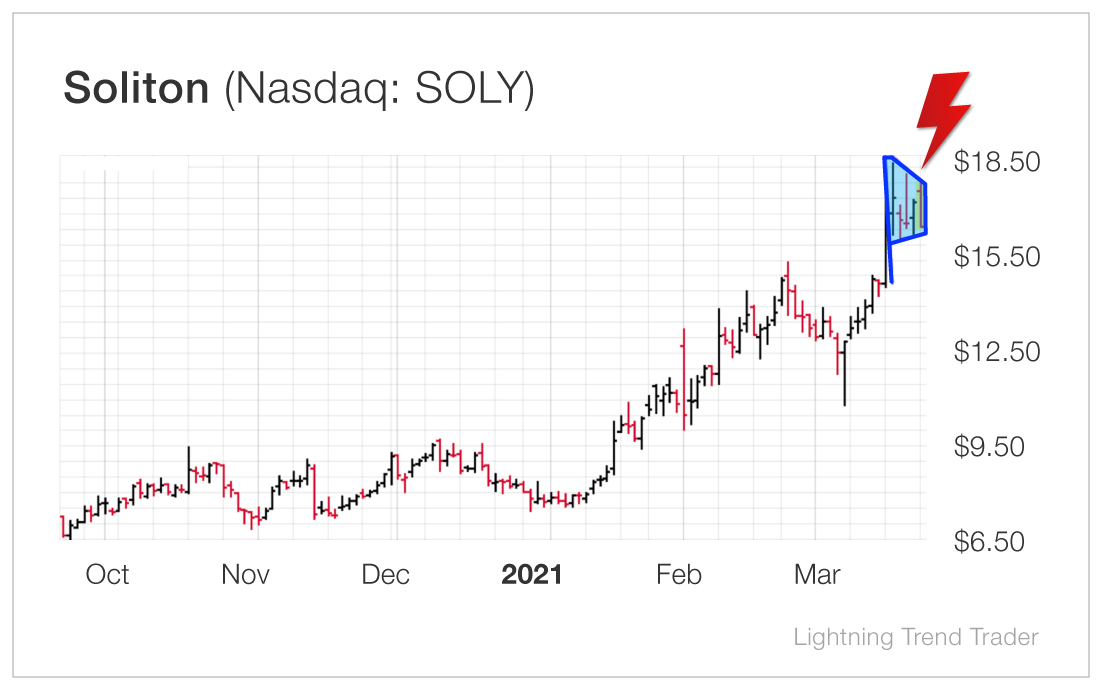Click the long black March low candle
Image resolution: width=1100 pixels, height=692 pixels.
845,374
